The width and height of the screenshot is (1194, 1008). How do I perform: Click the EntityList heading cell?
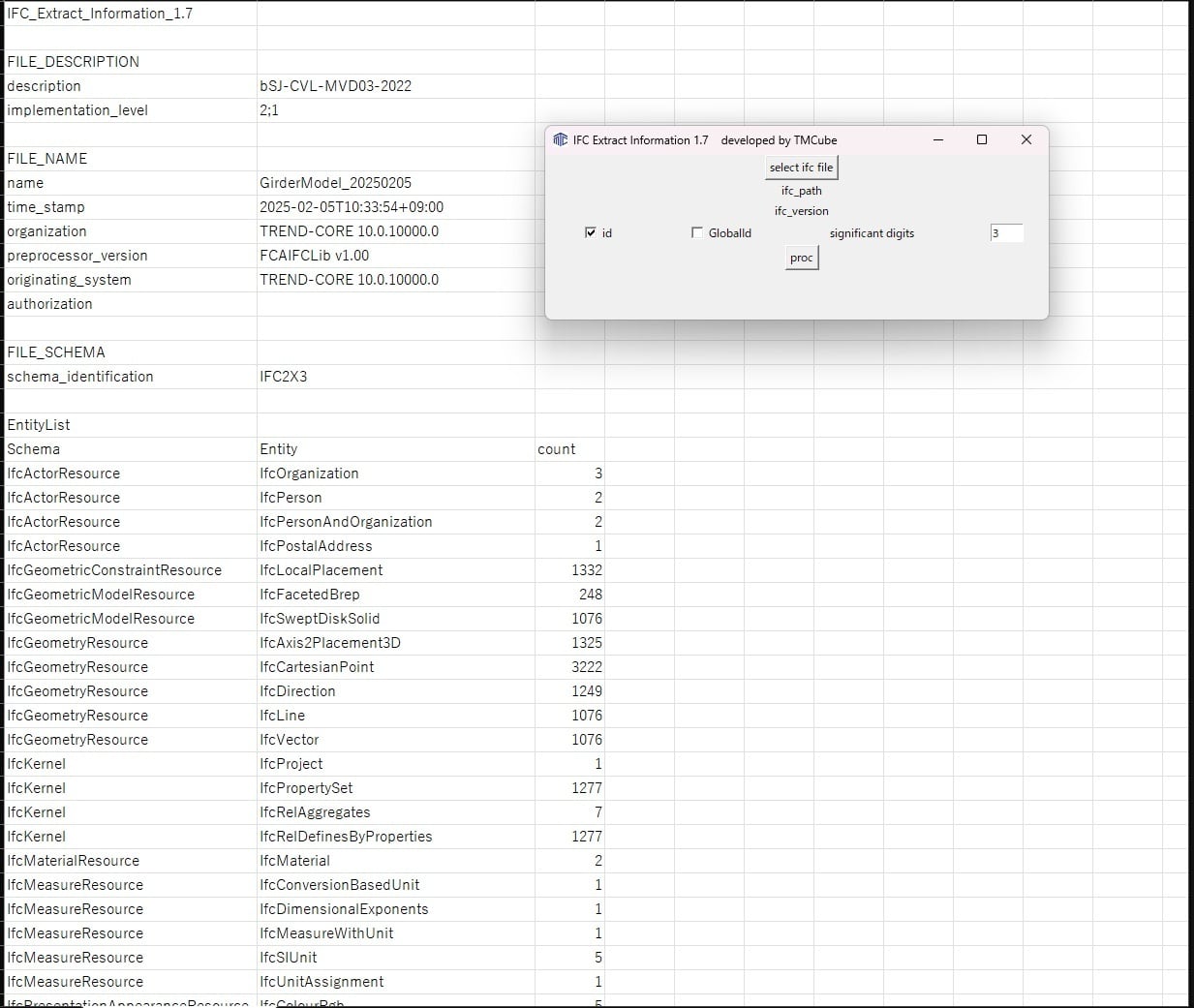click(x=39, y=425)
